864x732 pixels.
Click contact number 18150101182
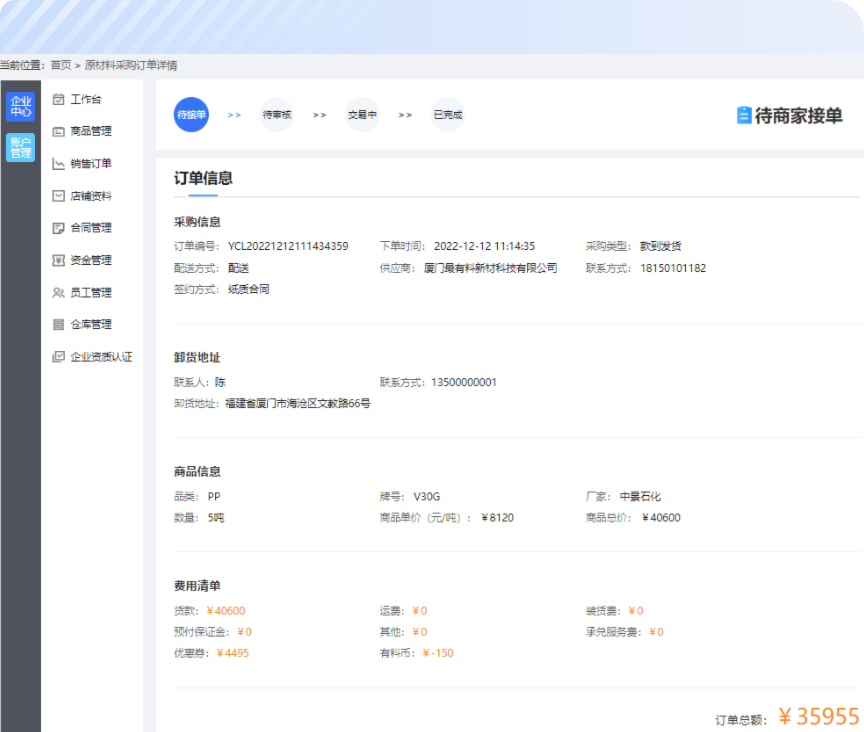(x=673, y=268)
